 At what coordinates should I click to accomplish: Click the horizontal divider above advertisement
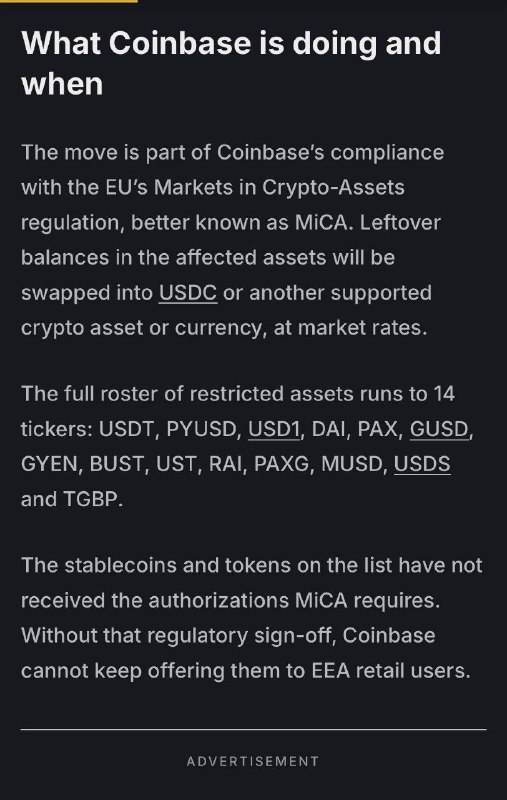[x=254, y=730]
